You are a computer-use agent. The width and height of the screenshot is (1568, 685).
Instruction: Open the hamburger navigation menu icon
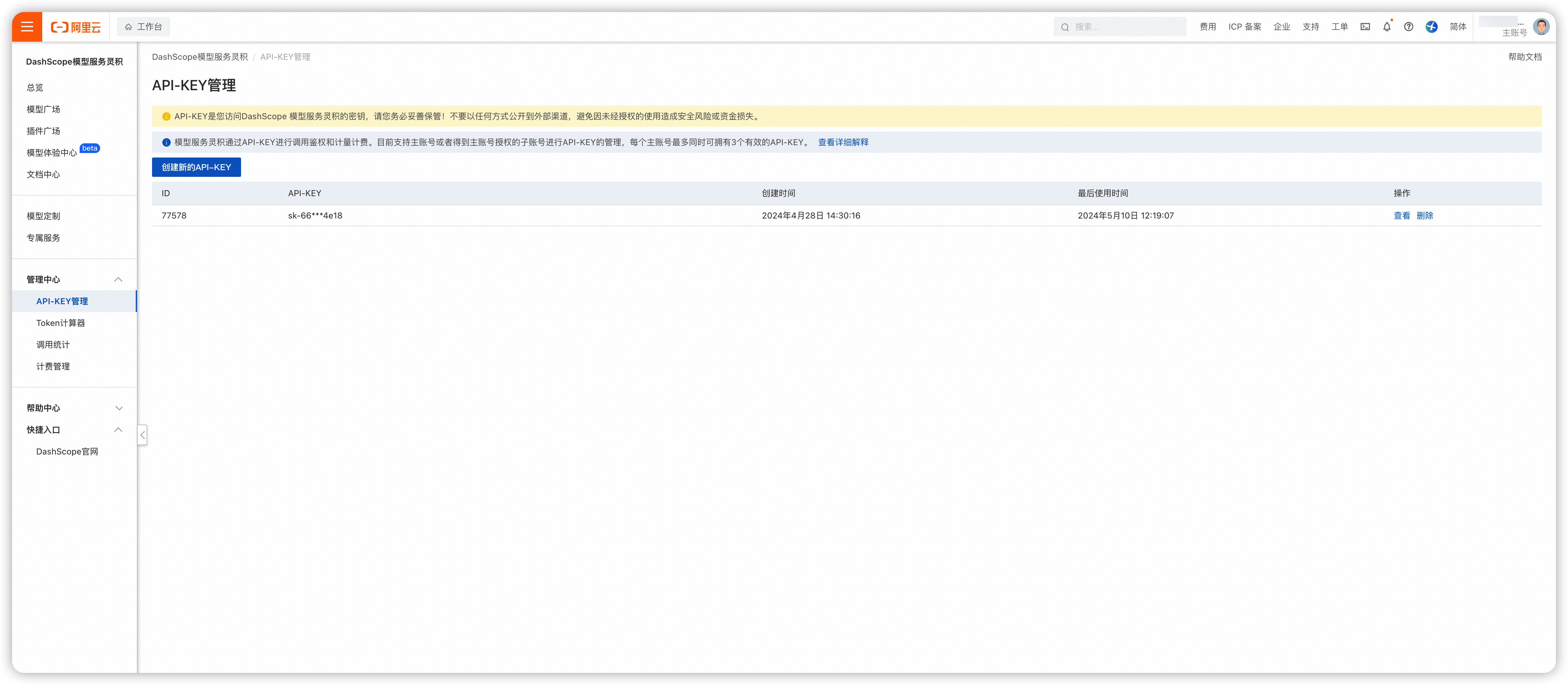pyautogui.click(x=27, y=26)
